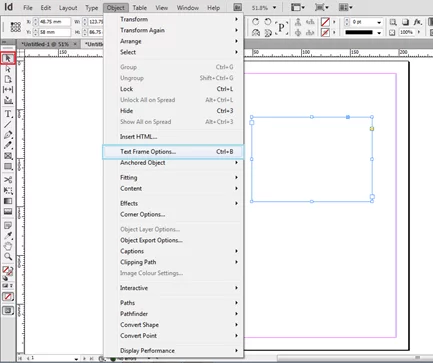
Task: Open the Bridge icon in application bar
Action: pos(237,7)
